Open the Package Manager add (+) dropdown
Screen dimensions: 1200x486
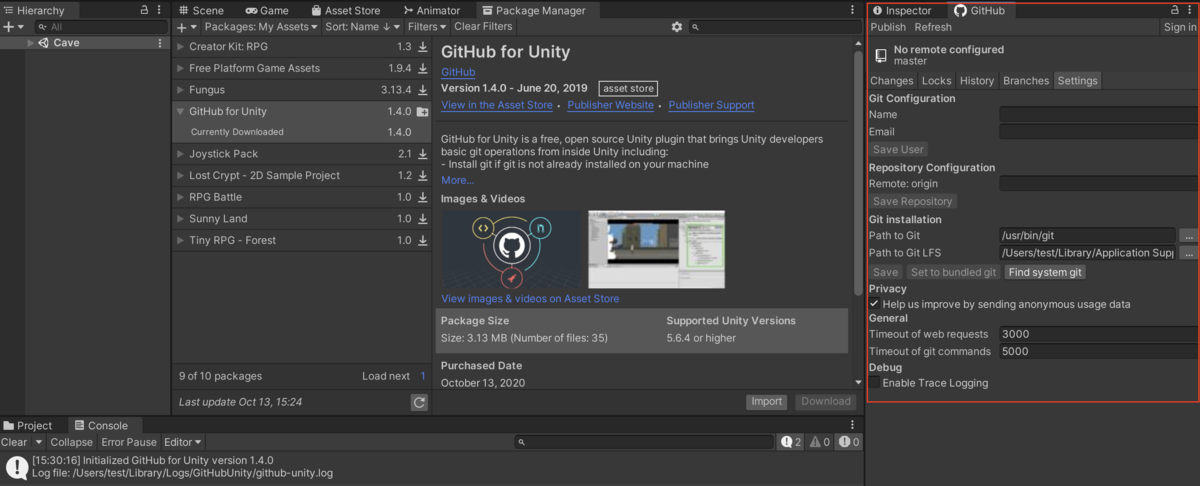tap(187, 27)
